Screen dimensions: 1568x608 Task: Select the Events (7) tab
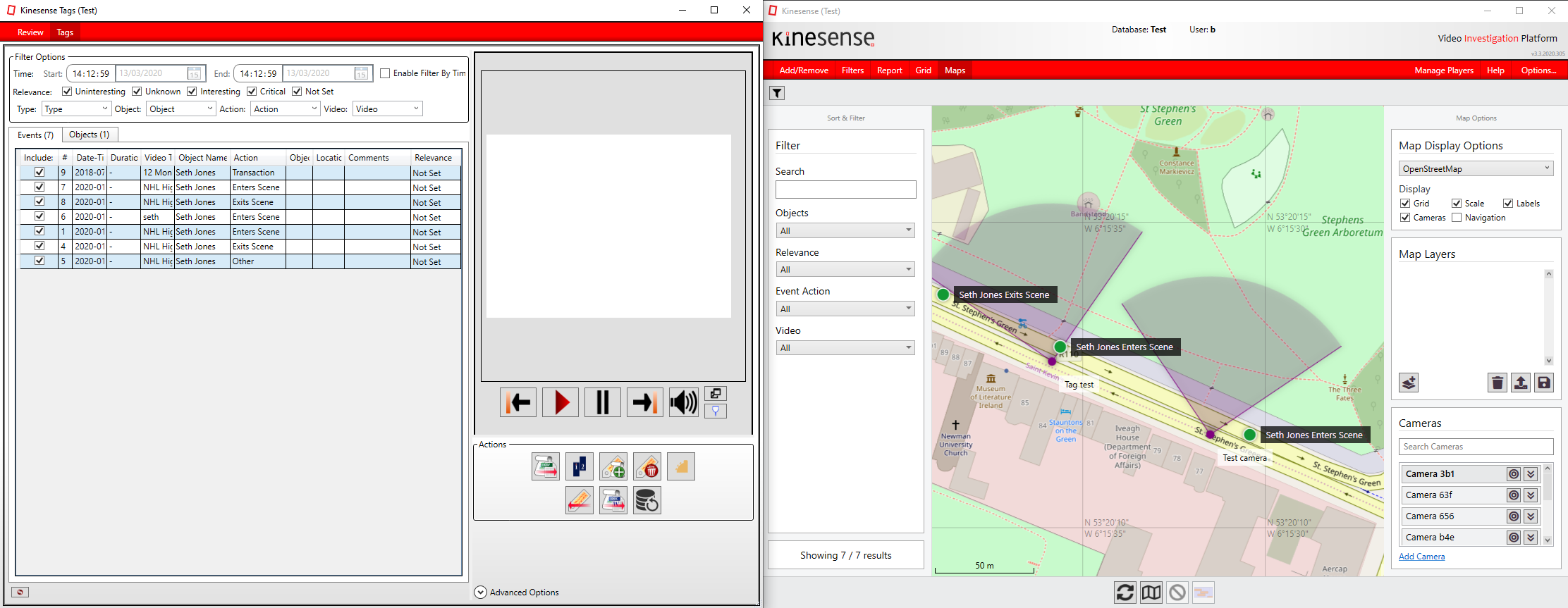pos(35,135)
